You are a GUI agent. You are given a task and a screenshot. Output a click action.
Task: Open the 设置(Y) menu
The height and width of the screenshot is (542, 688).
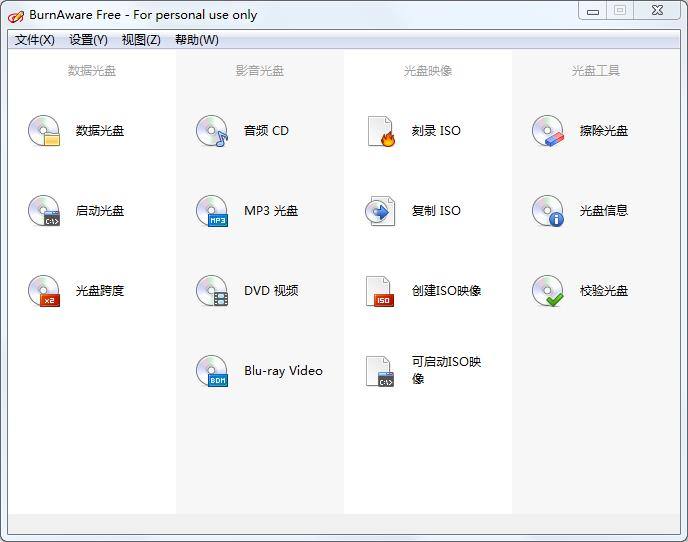pos(88,40)
